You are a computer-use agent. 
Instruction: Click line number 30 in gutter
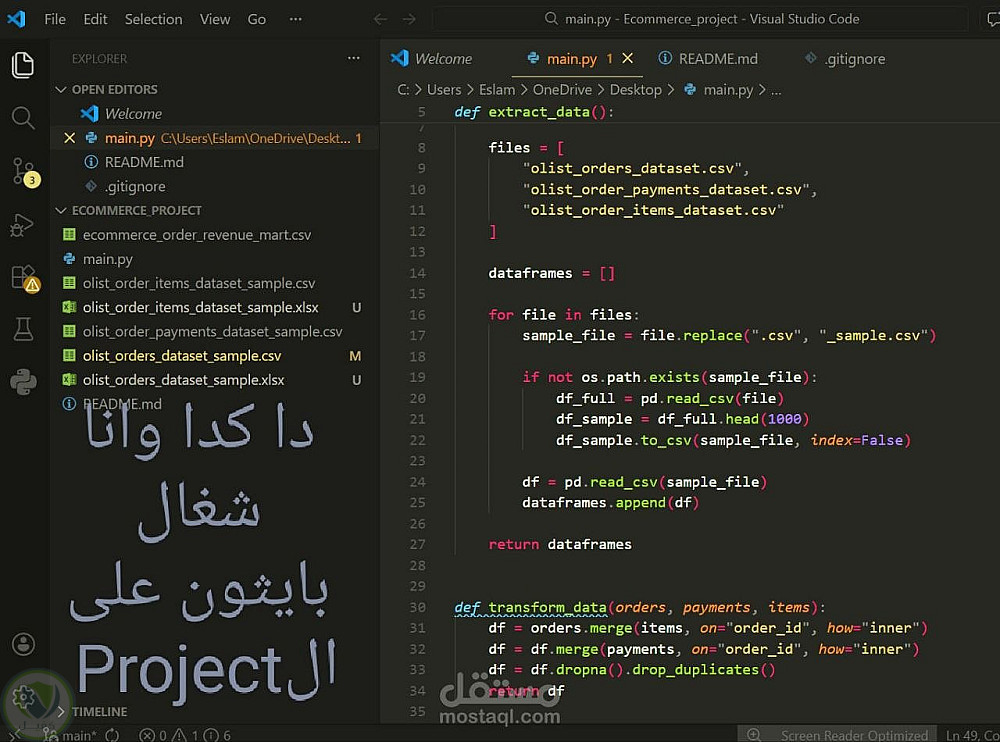[x=417, y=607]
